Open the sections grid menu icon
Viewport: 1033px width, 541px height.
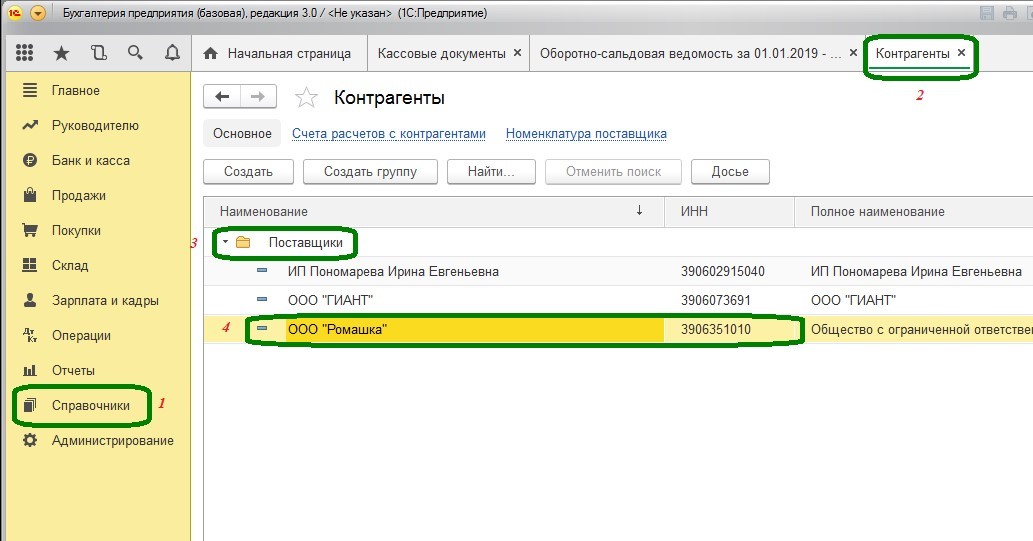[x=24, y=53]
